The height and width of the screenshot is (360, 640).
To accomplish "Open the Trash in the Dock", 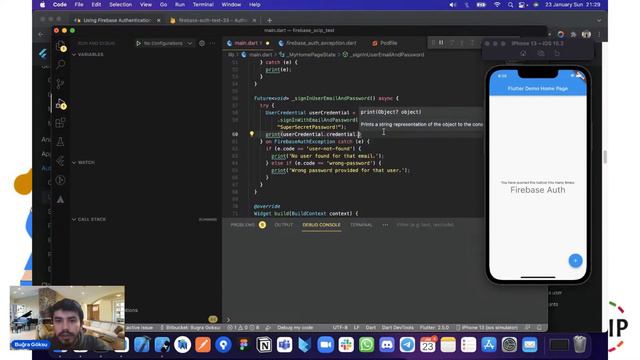I will click(x=580, y=344).
